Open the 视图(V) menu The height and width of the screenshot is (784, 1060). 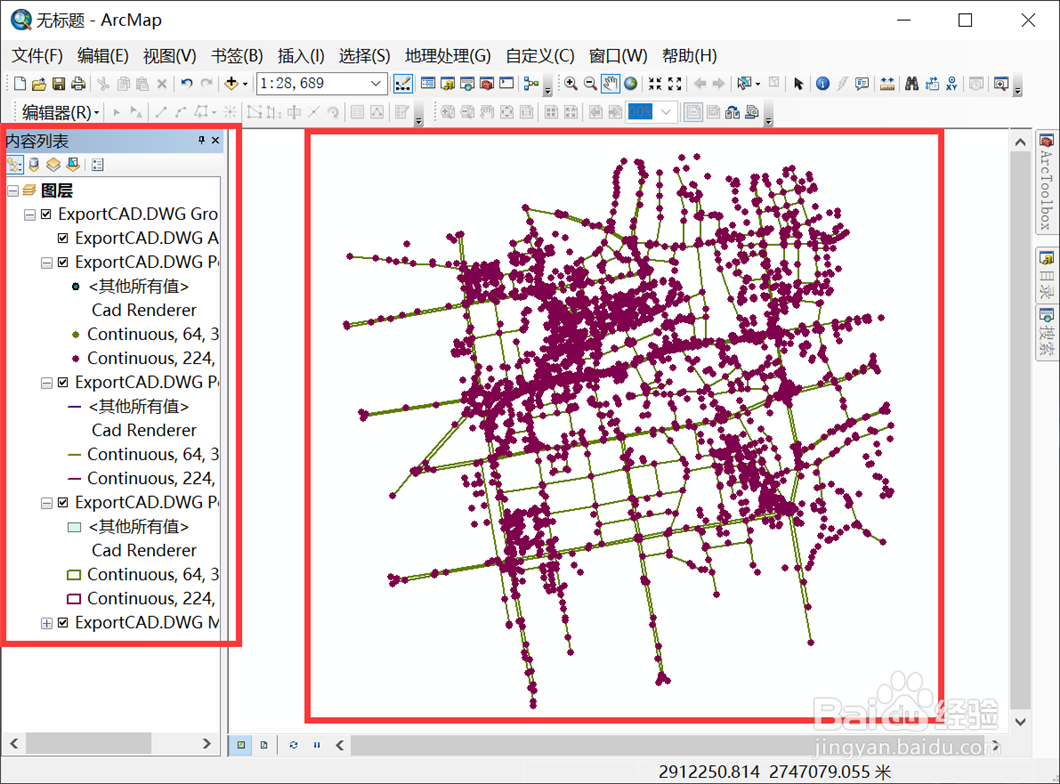[x=170, y=56]
